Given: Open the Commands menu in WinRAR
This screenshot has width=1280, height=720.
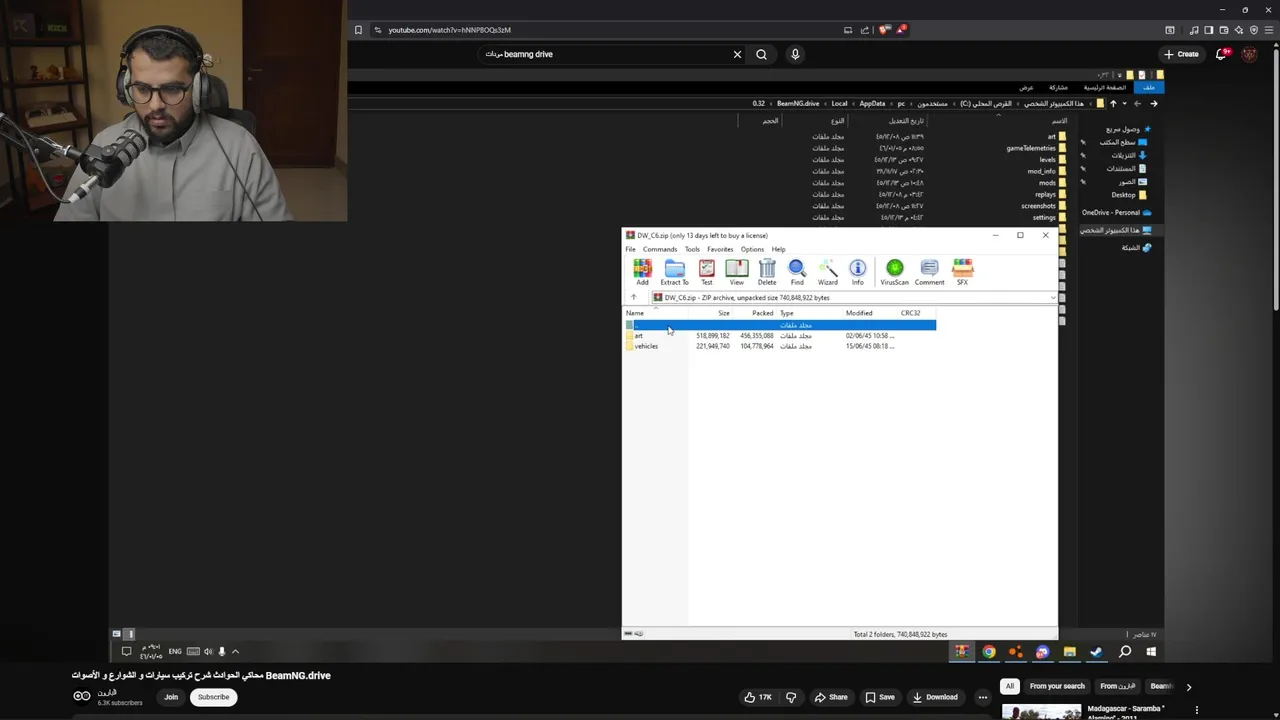Looking at the screenshot, I should pyautogui.click(x=660, y=249).
